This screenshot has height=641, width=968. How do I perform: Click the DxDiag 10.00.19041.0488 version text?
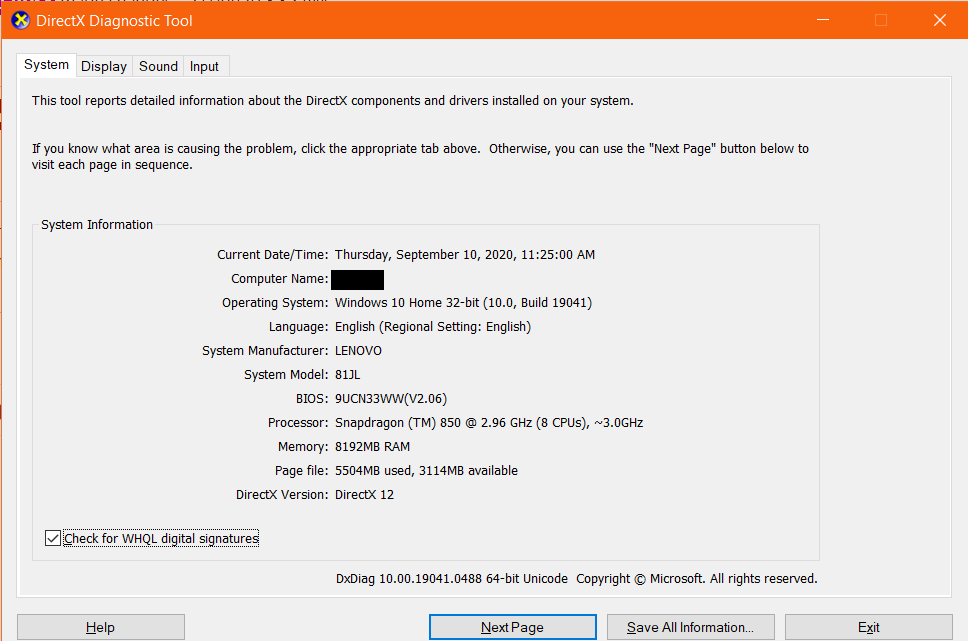pyautogui.click(x=452, y=579)
